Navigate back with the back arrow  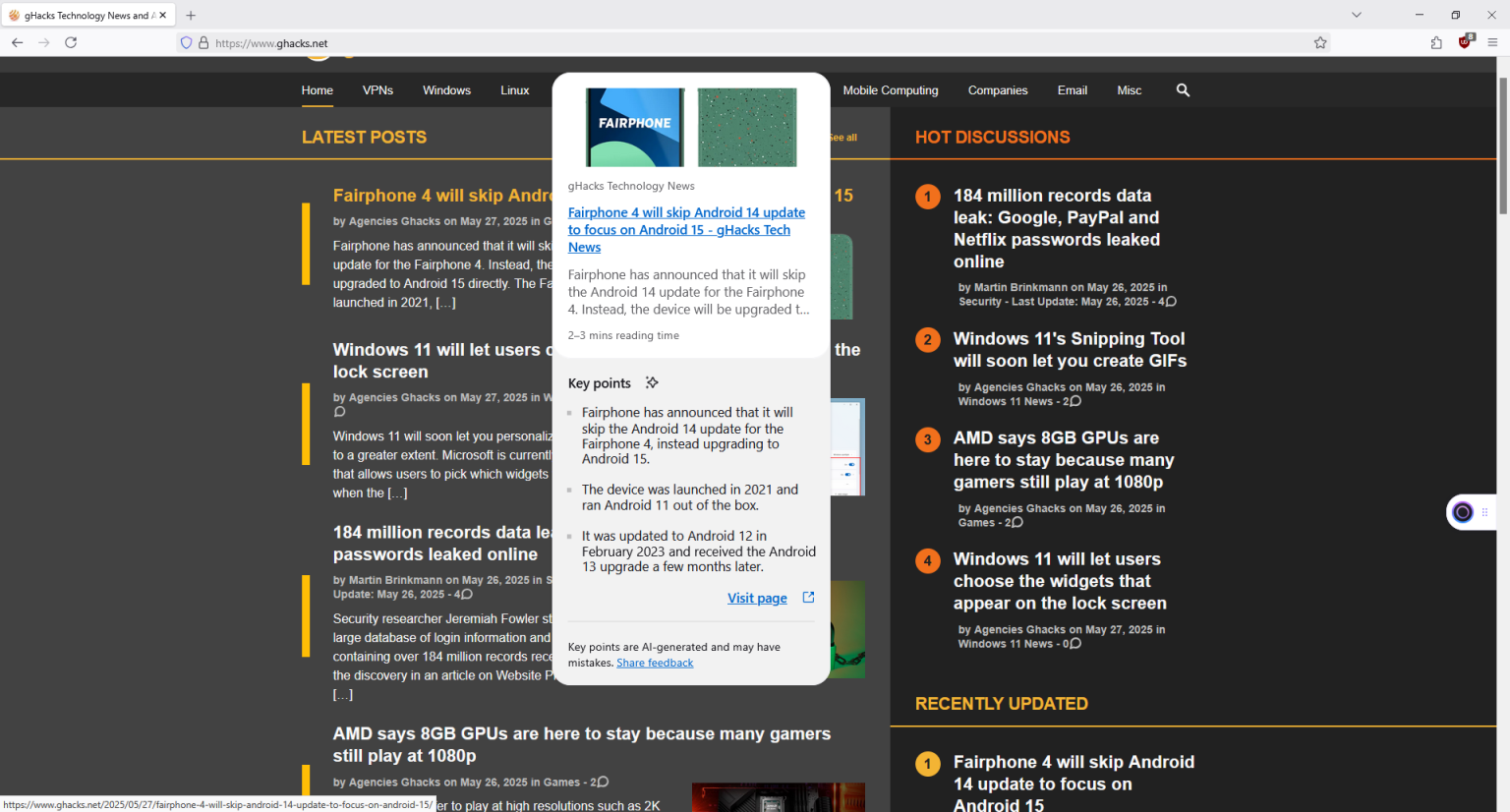(x=17, y=42)
